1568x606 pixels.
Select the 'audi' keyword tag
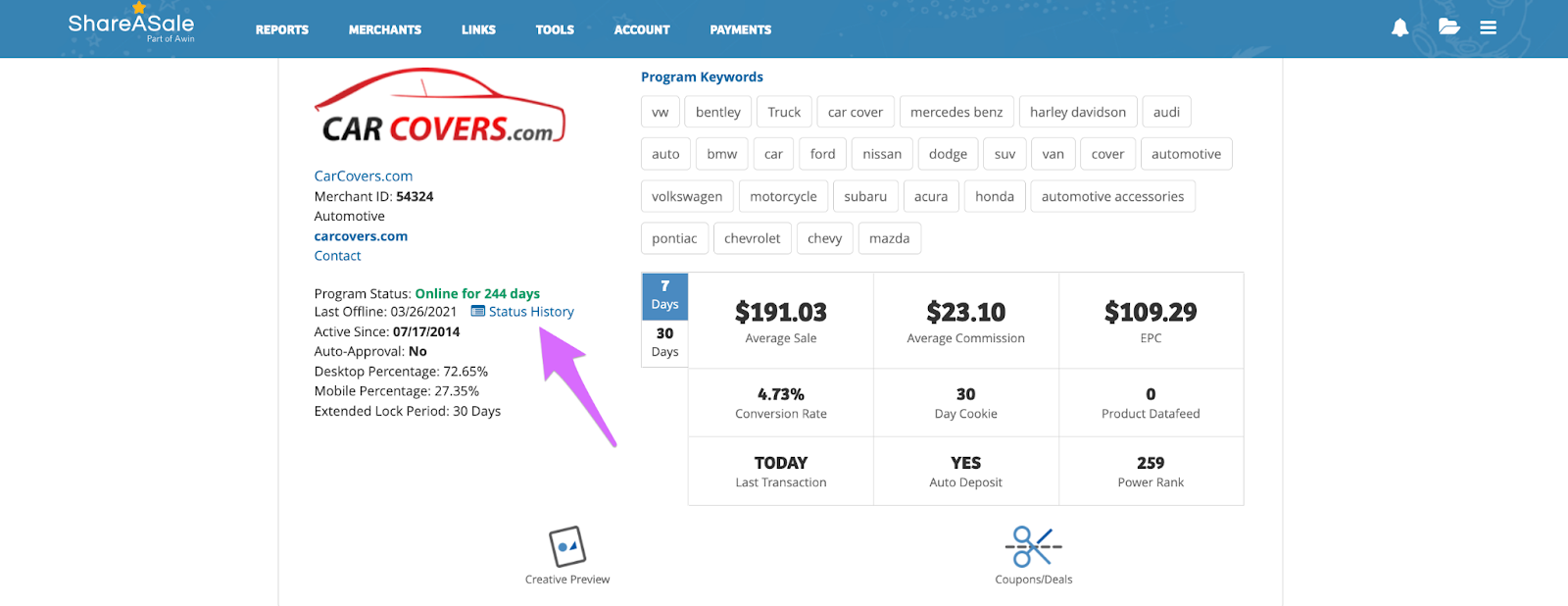1166,112
